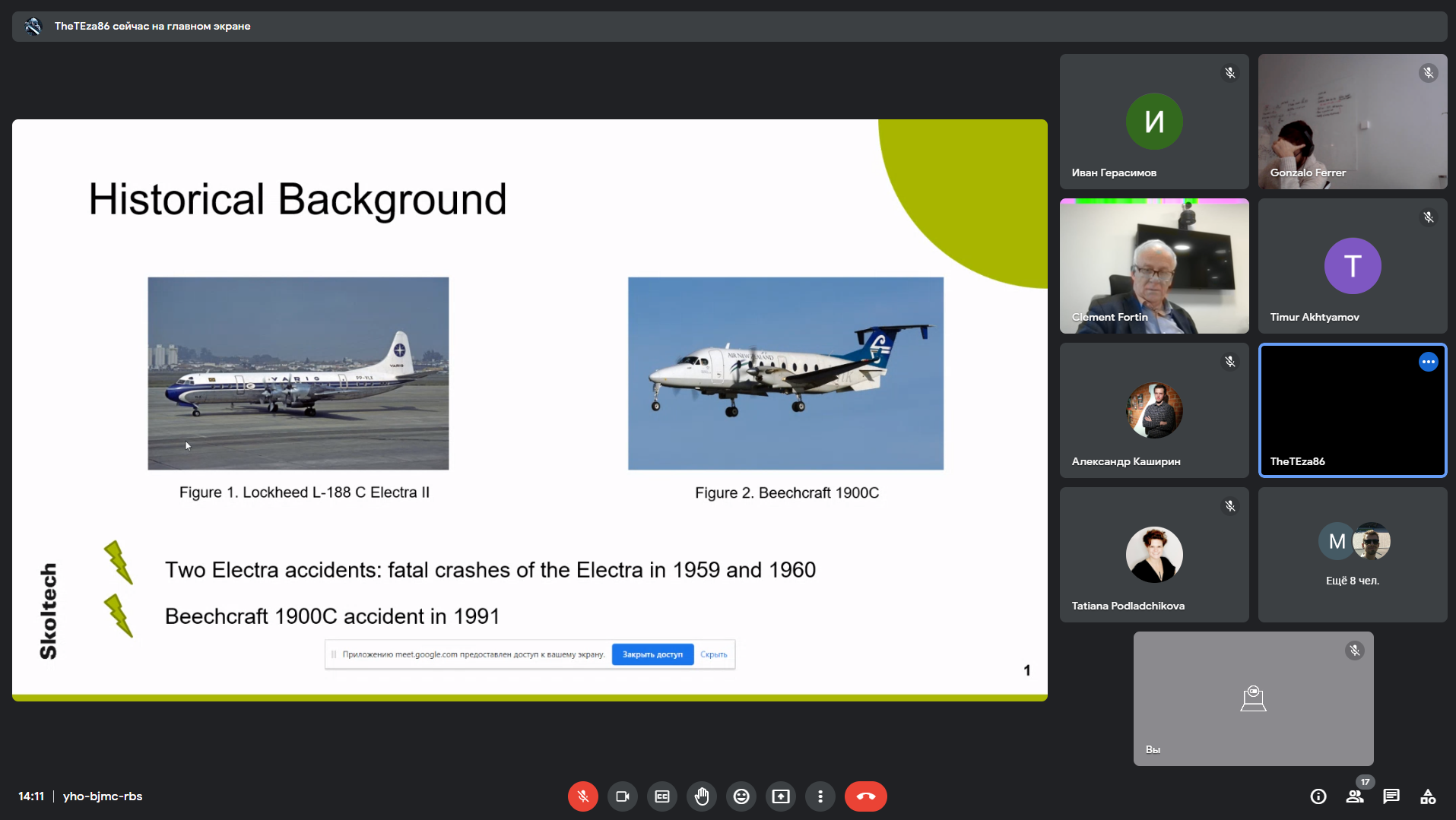The width and height of the screenshot is (1456, 820).
Task: Open emoji reactions button
Action: 741,796
